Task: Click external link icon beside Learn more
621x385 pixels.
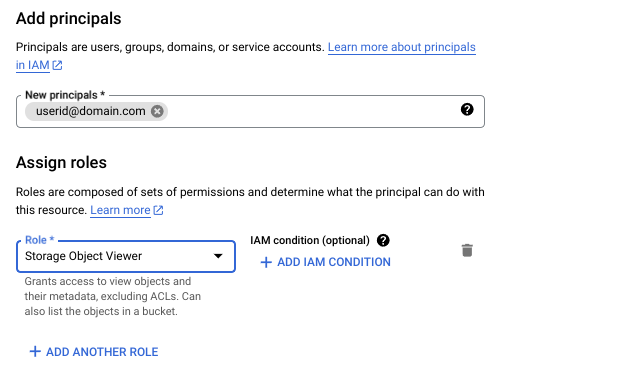Action: click(158, 210)
